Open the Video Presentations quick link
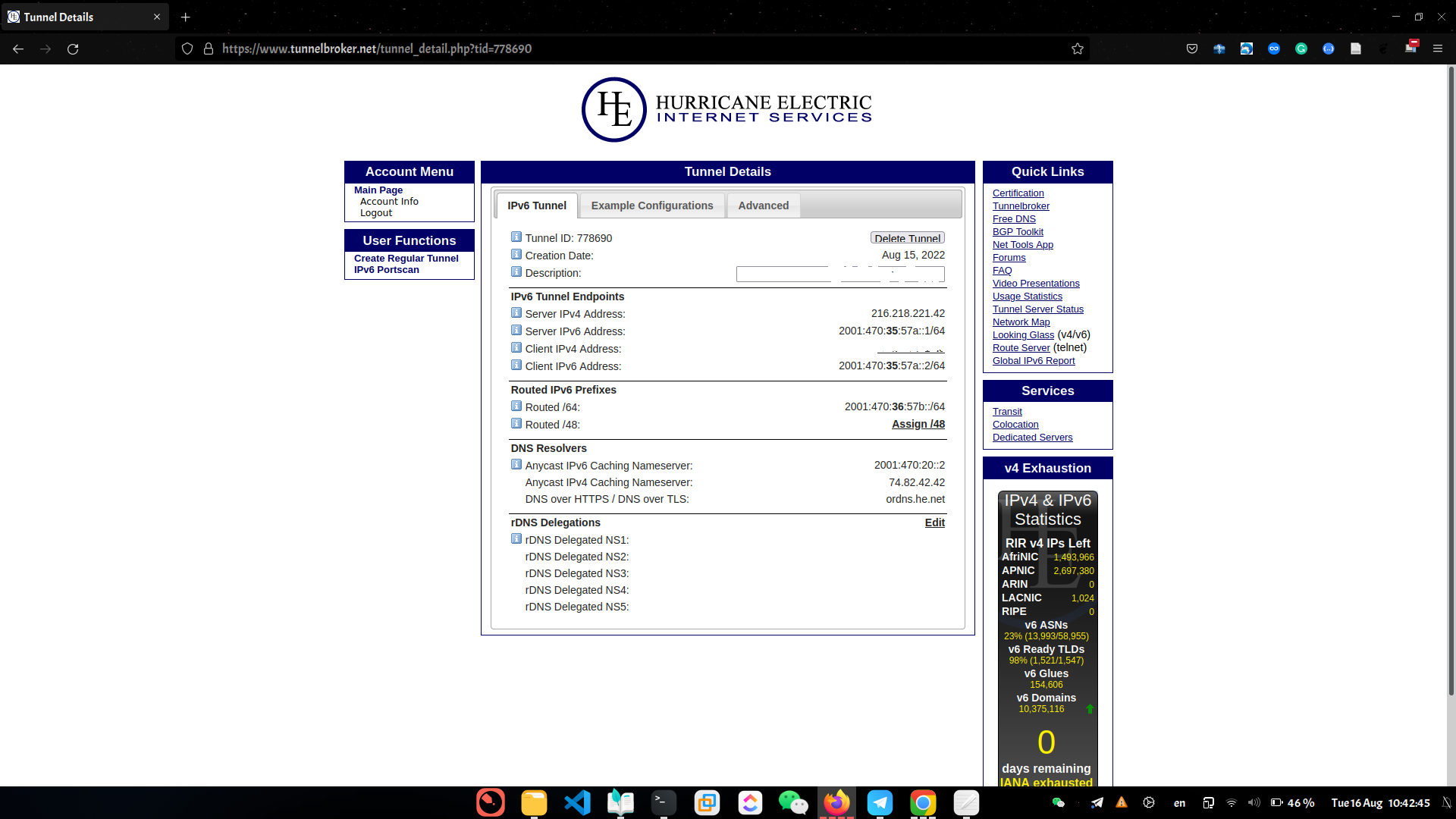The height and width of the screenshot is (819, 1456). (x=1036, y=284)
